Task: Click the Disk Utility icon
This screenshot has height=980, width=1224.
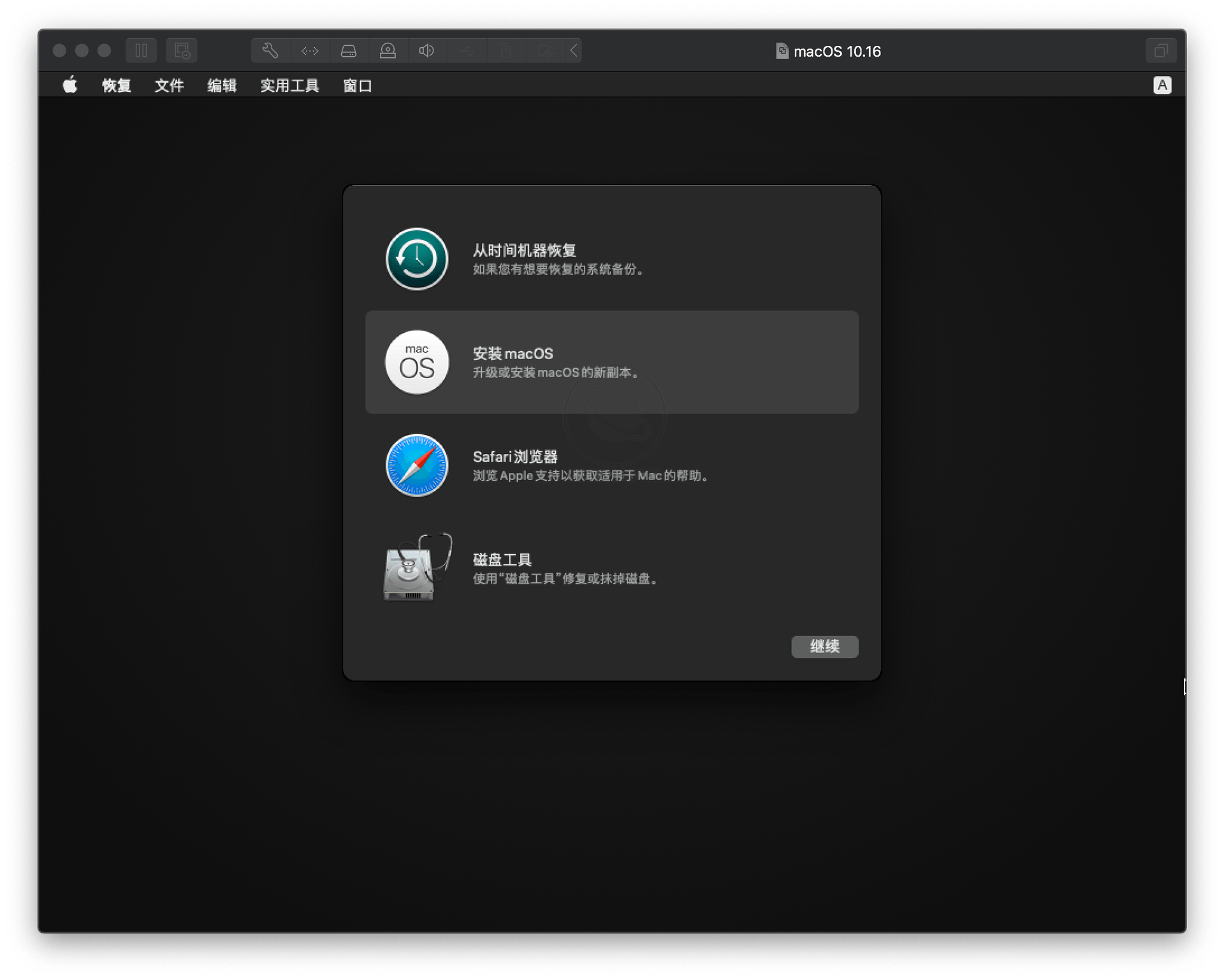Action: [x=417, y=567]
